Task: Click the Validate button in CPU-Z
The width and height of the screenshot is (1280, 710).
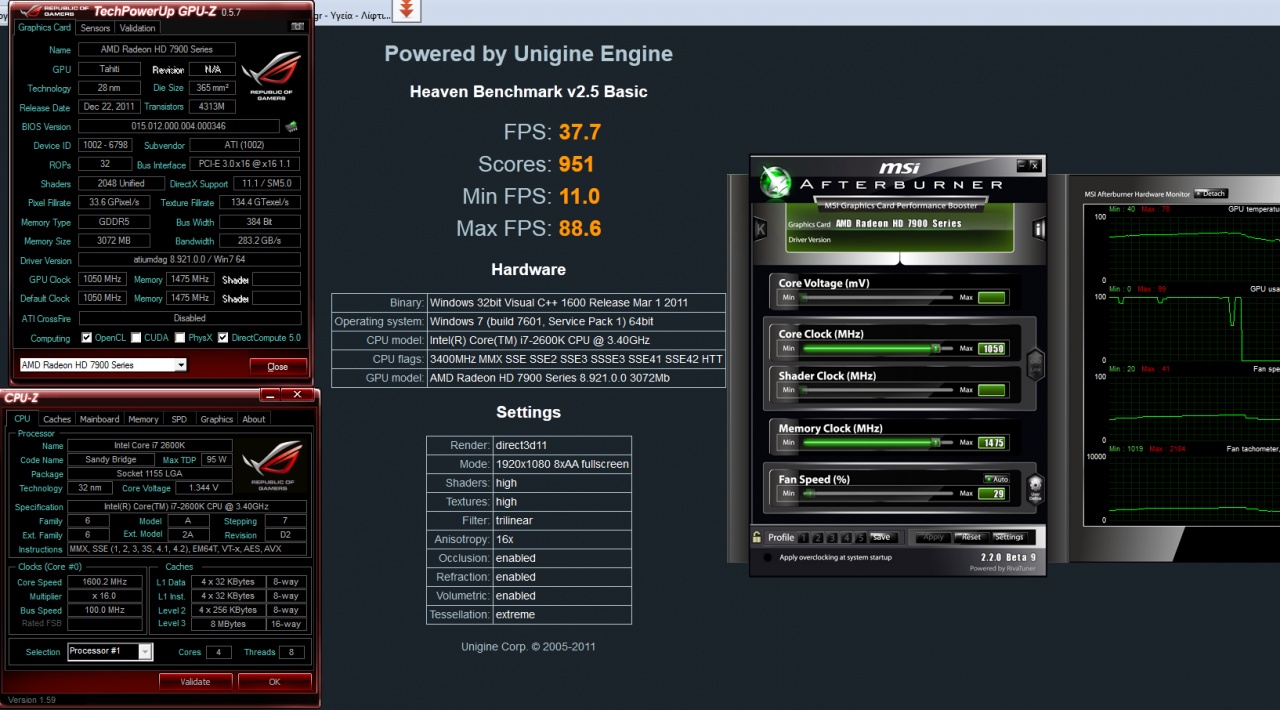Action: [195, 682]
